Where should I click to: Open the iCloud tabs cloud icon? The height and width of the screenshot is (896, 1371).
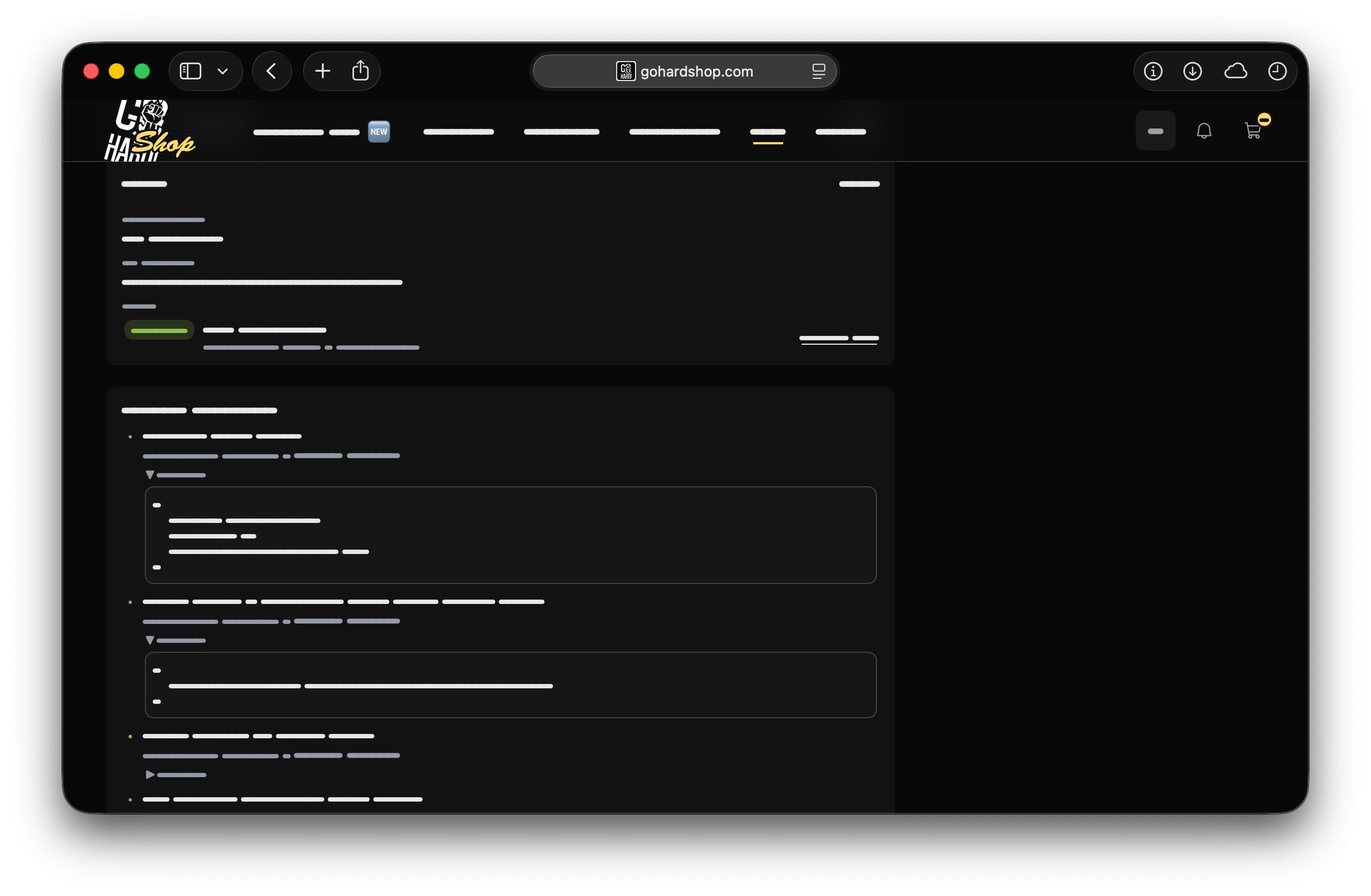pos(1236,72)
